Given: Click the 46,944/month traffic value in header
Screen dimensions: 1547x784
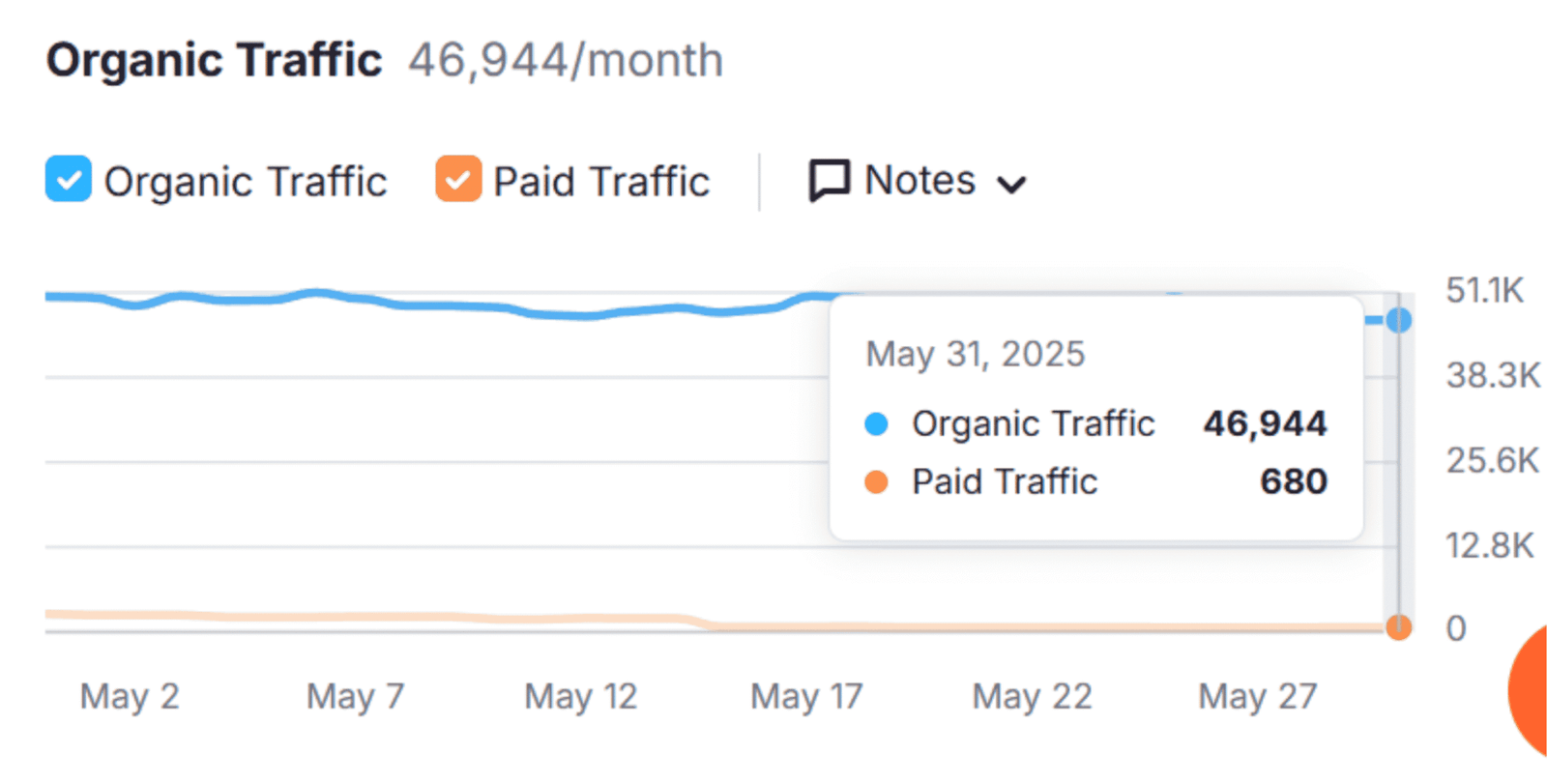Looking at the screenshot, I should [x=565, y=60].
